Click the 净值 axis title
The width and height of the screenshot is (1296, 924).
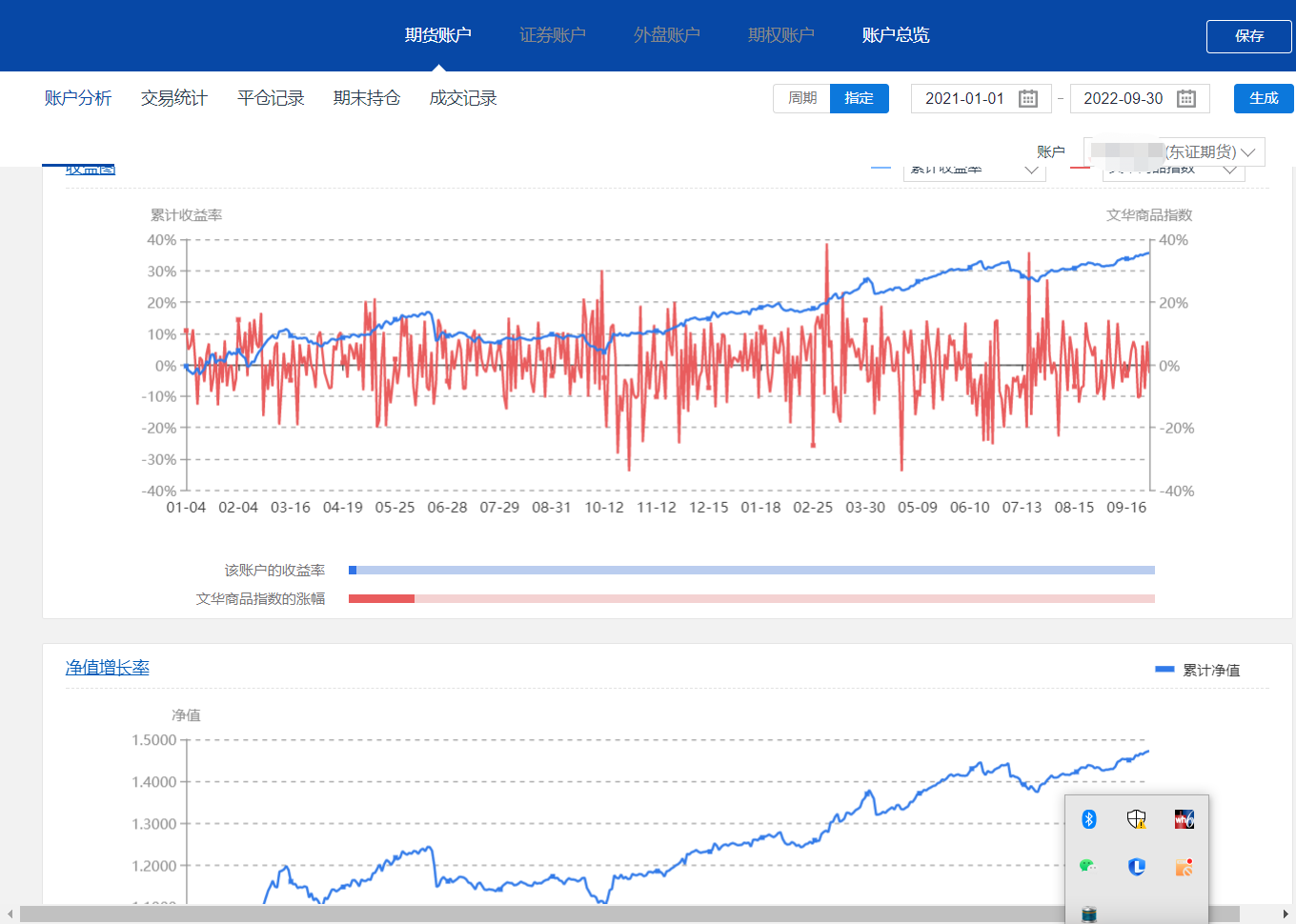coord(186,715)
